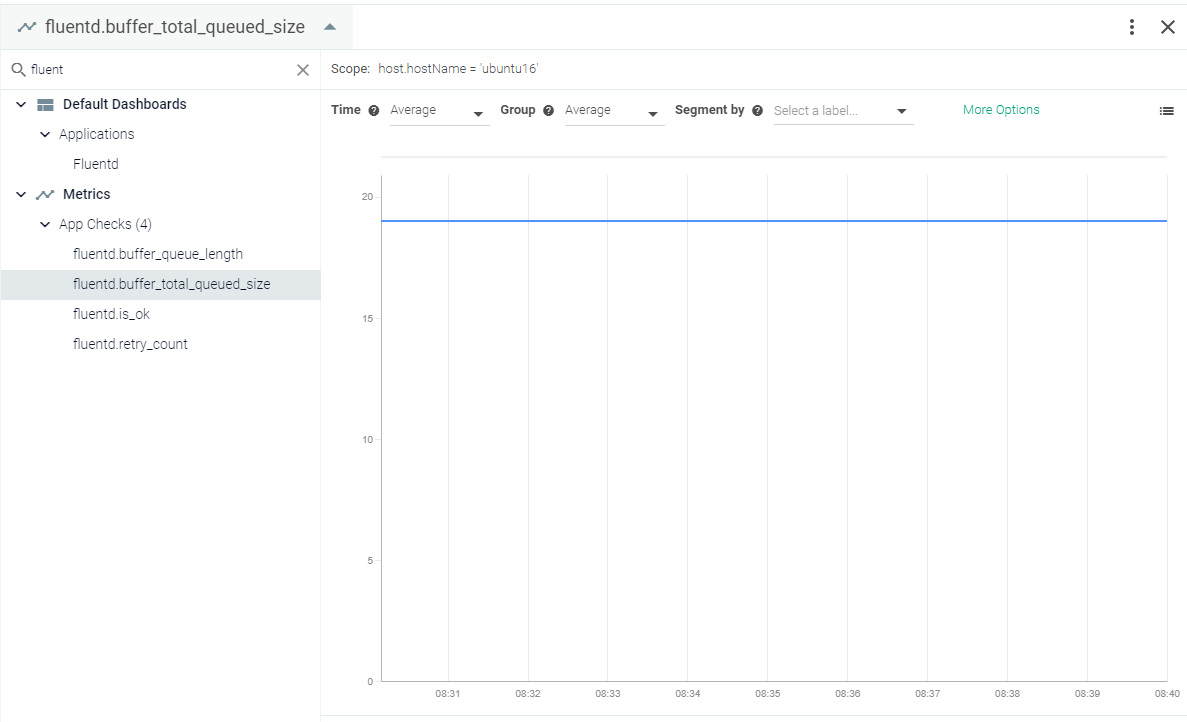This screenshot has width=1187, height=722.
Task: Collapse the Metrics tree section
Action: (21, 195)
